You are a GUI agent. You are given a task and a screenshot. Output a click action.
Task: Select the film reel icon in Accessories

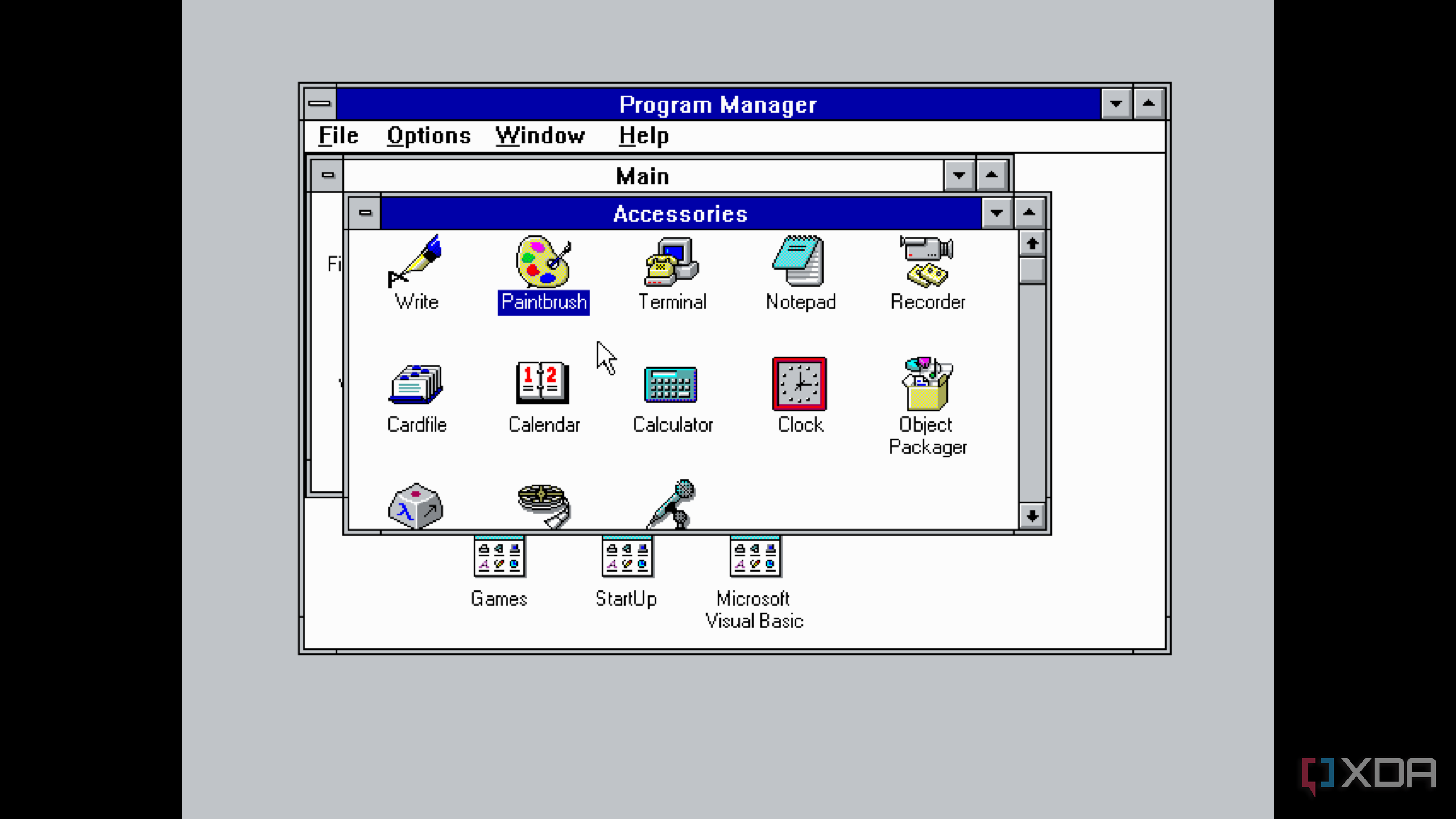point(544,505)
